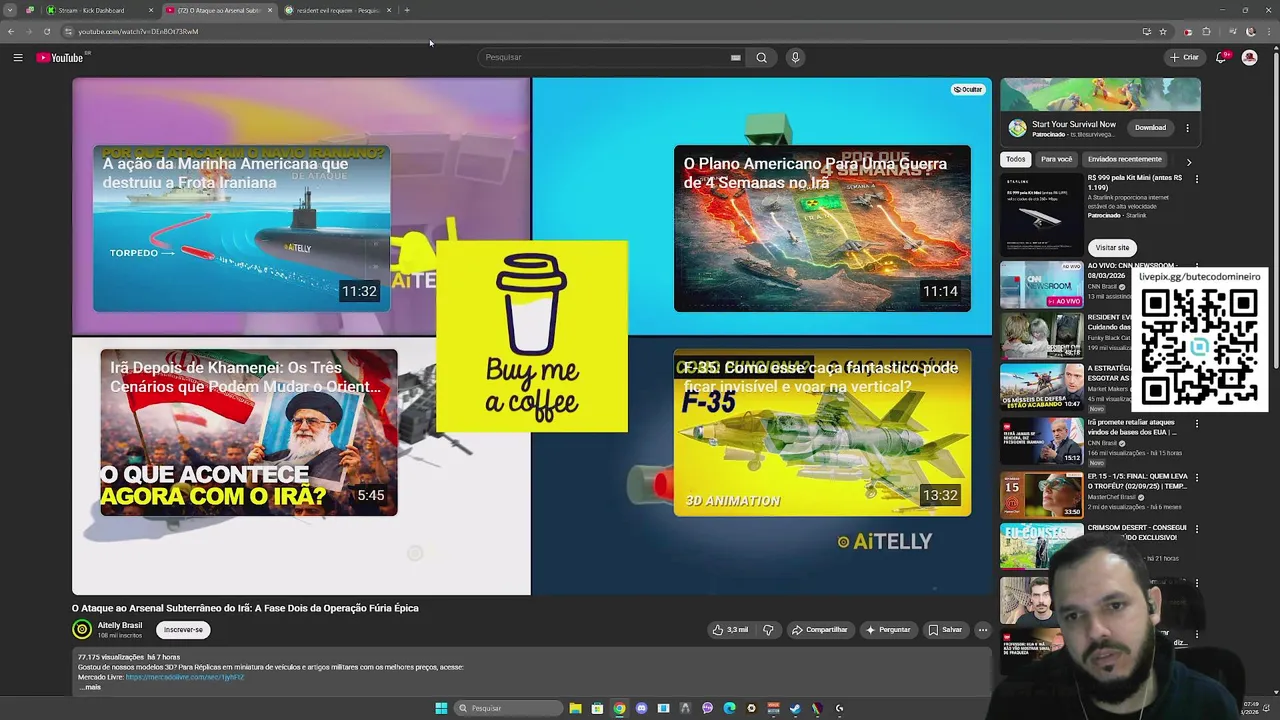This screenshot has height=720, width=1280.
Task: Open options for the Starlink Kit Mini ad
Action: point(1196,178)
